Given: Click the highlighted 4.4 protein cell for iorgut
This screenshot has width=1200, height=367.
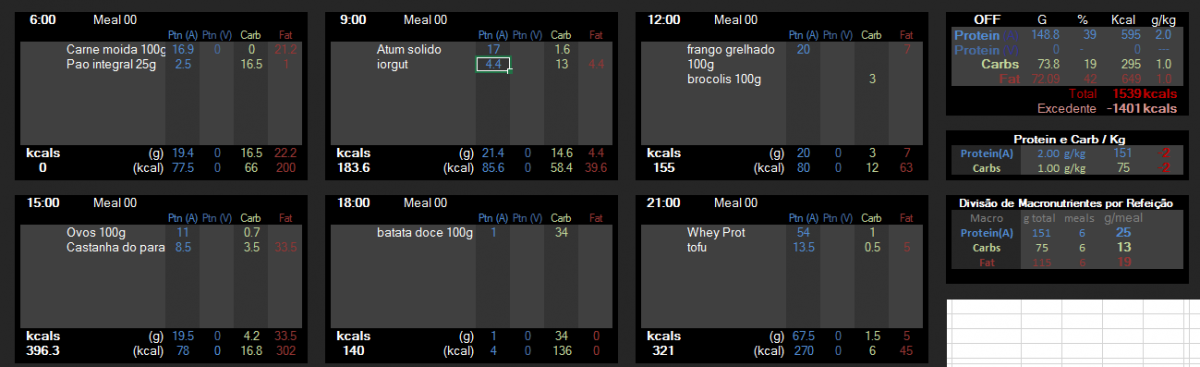Looking at the screenshot, I should point(493,64).
